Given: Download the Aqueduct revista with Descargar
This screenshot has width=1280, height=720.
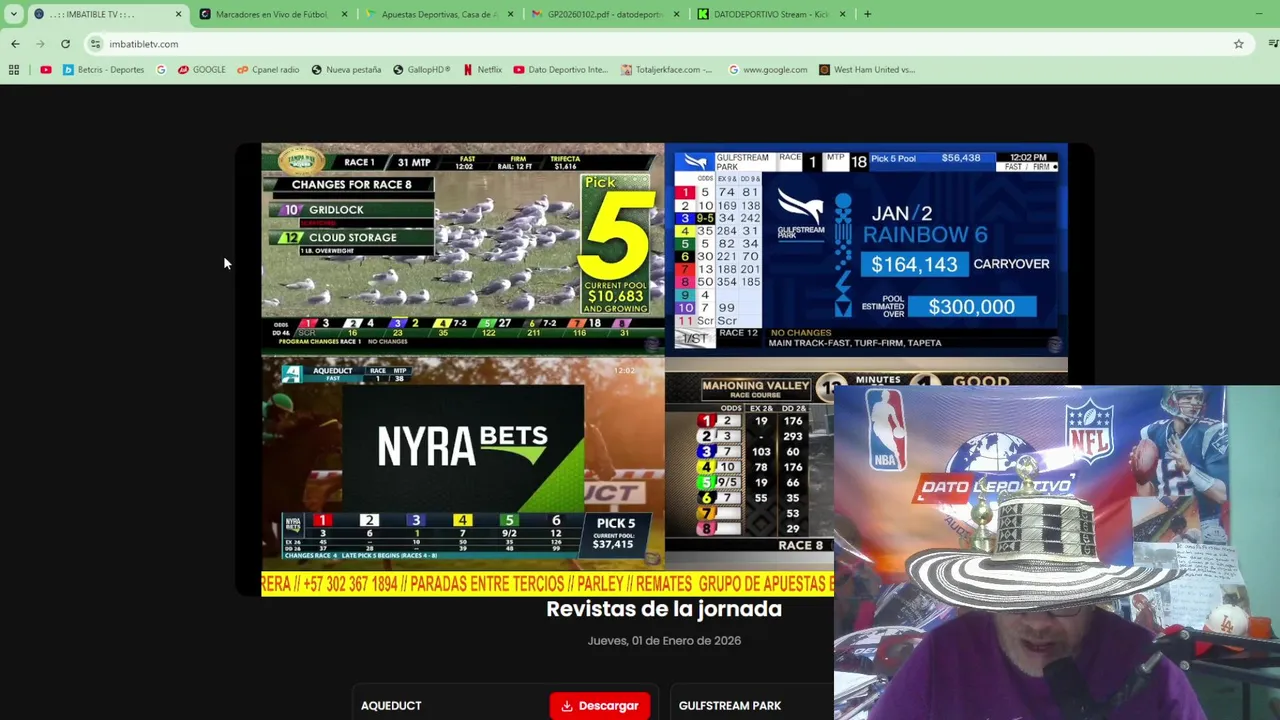Looking at the screenshot, I should coord(600,706).
